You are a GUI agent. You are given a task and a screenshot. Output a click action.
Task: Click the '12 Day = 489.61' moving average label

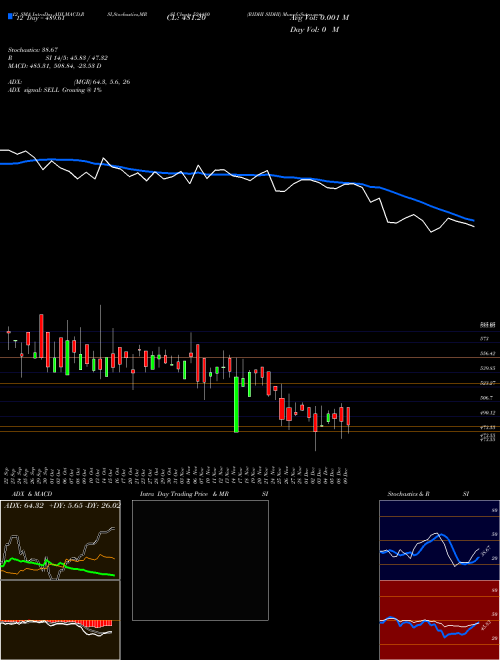click(40, 18)
